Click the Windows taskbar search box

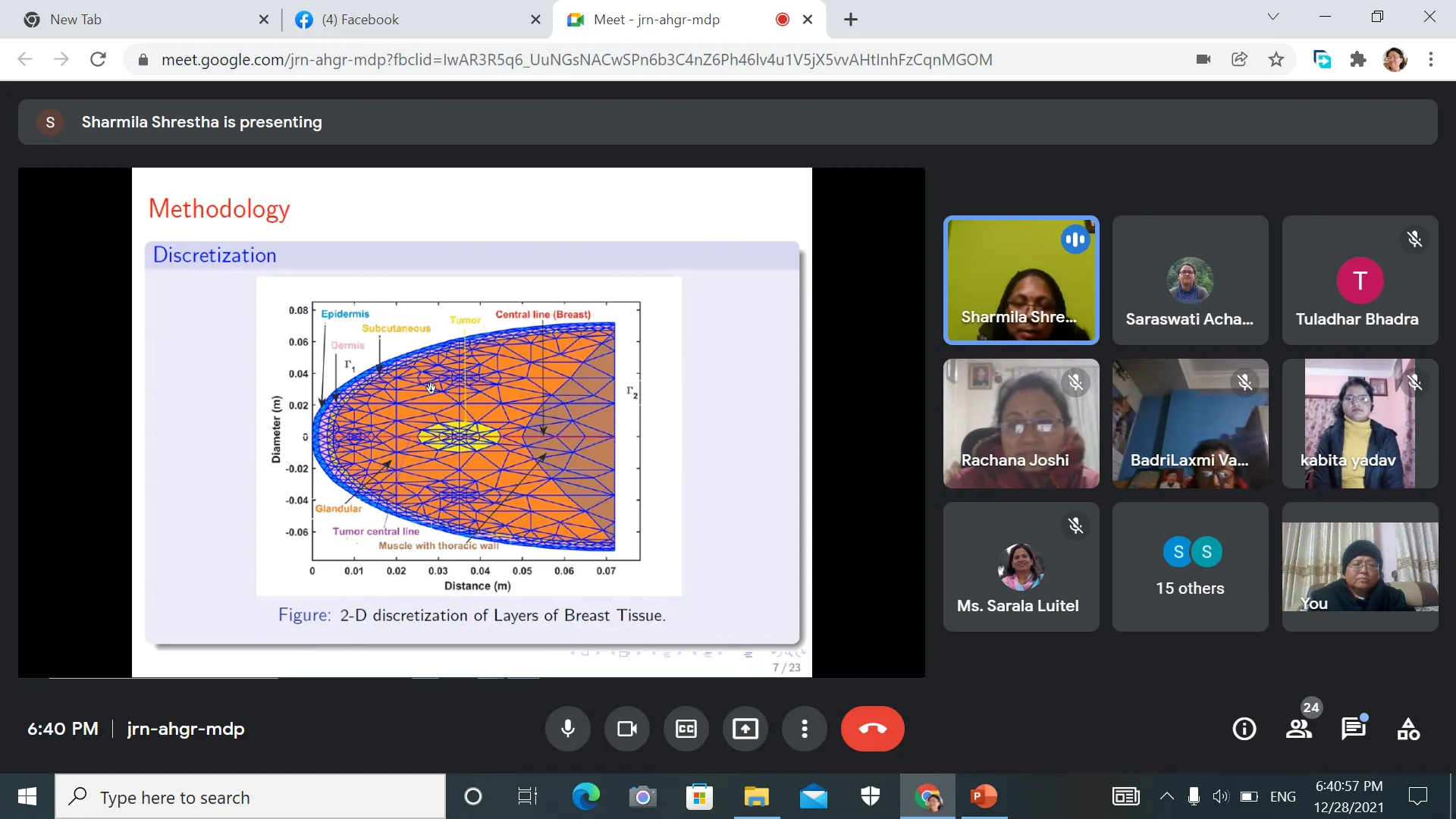pyautogui.click(x=250, y=797)
